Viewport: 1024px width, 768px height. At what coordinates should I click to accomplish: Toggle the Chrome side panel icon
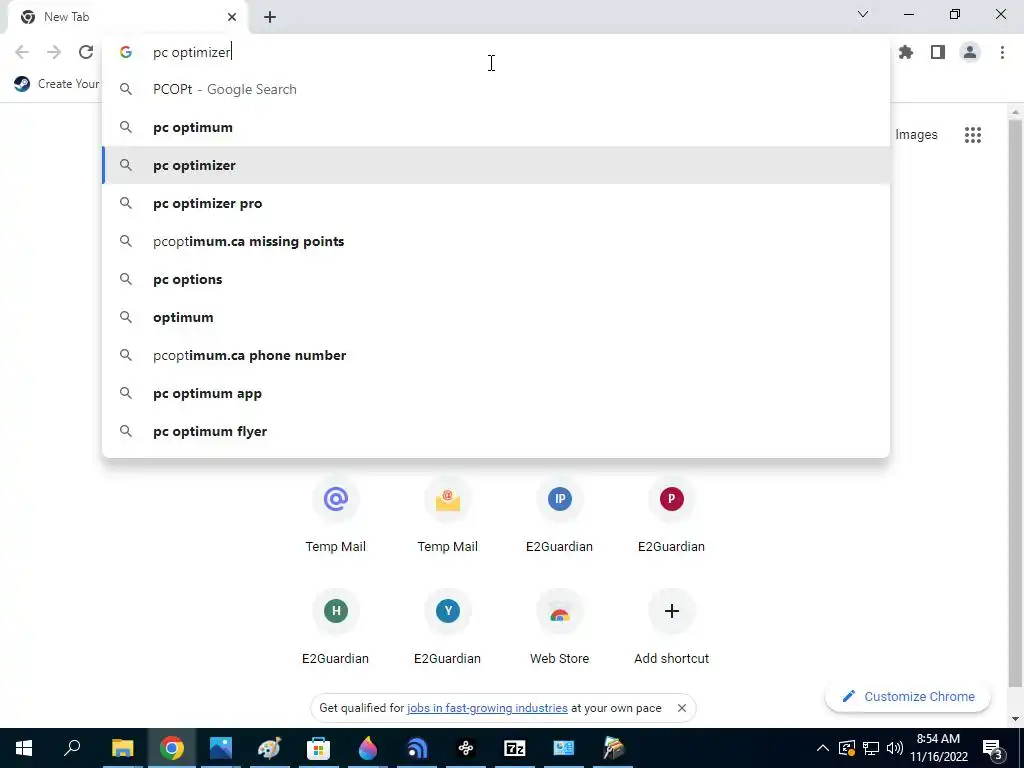click(x=938, y=52)
